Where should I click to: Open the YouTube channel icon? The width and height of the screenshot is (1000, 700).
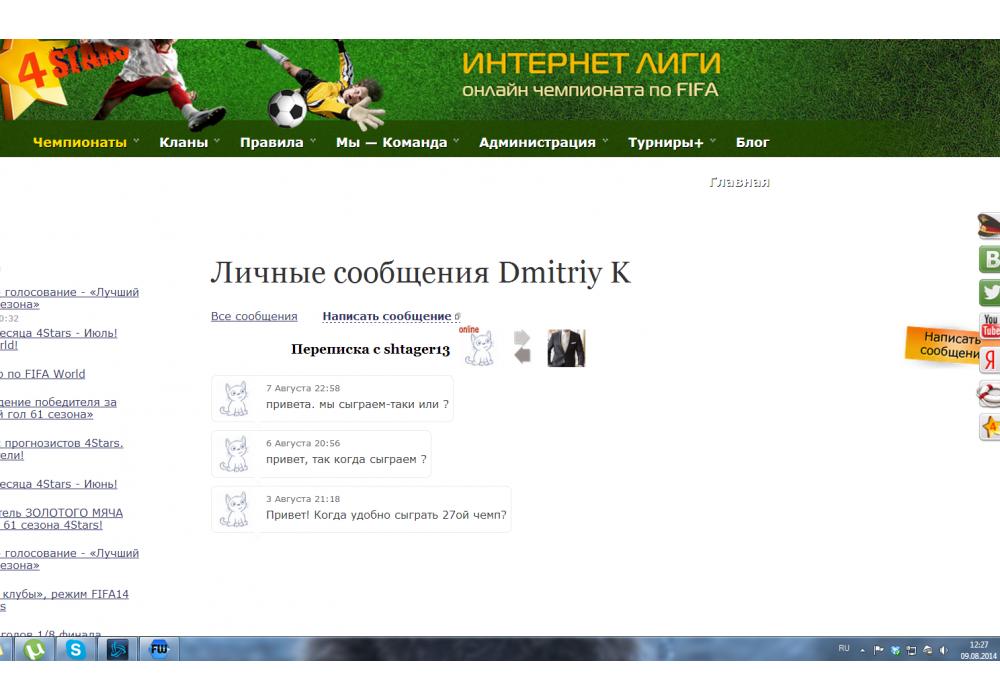pos(989,326)
